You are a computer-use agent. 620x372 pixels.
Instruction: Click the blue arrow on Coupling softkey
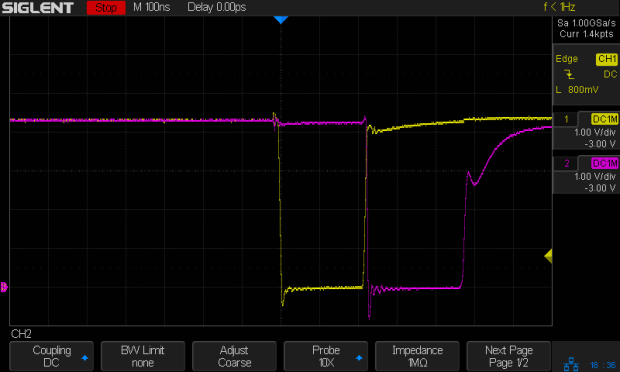pos(85,358)
